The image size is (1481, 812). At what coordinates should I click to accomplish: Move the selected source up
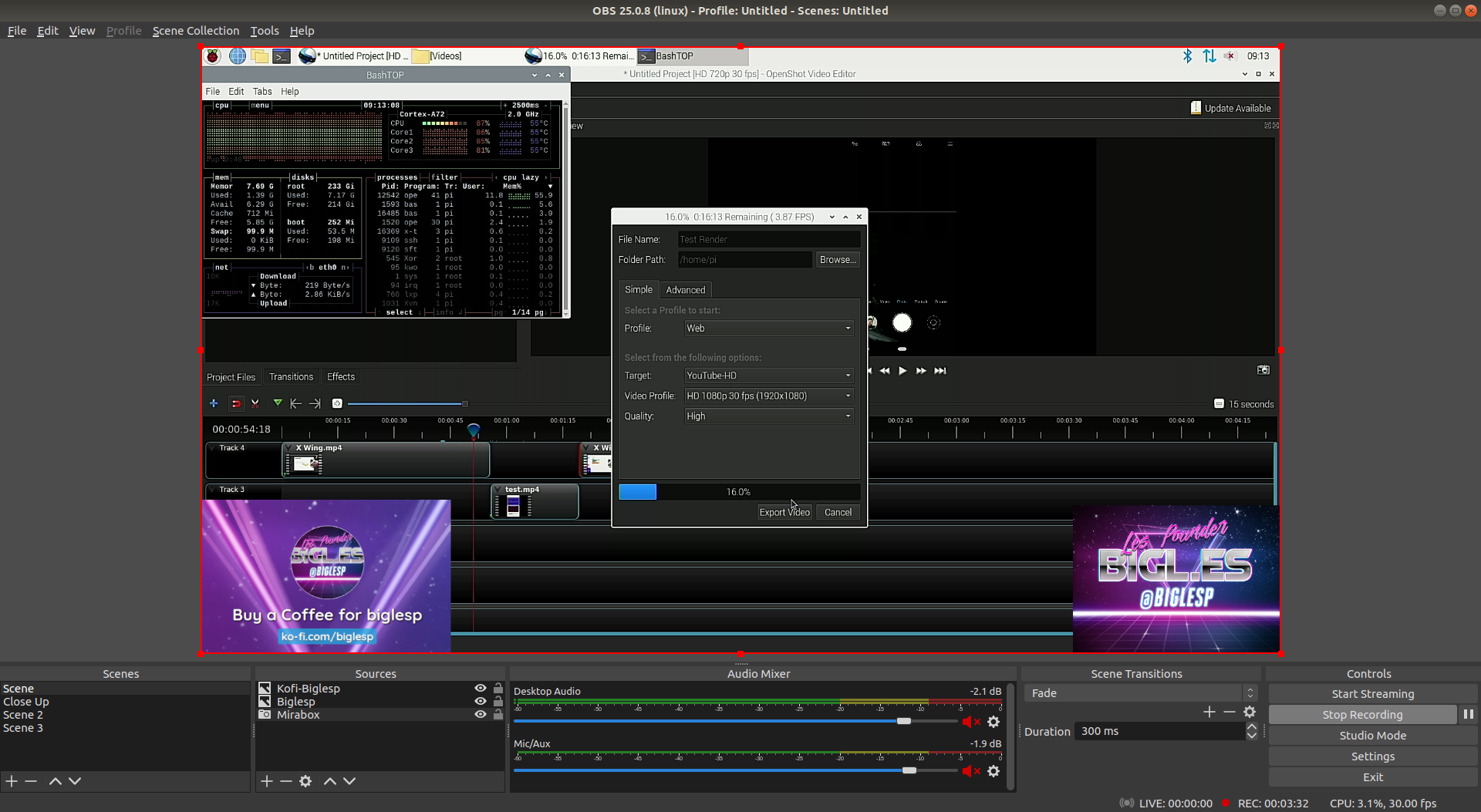(x=329, y=781)
